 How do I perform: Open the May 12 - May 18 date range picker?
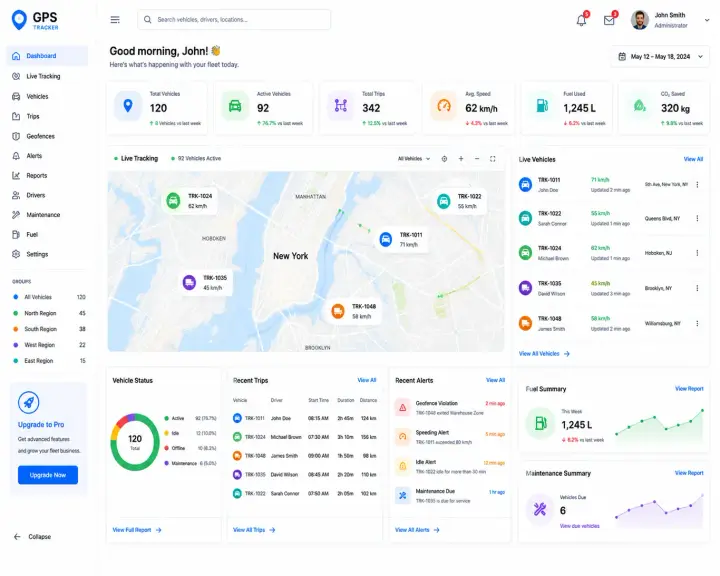tap(660, 56)
